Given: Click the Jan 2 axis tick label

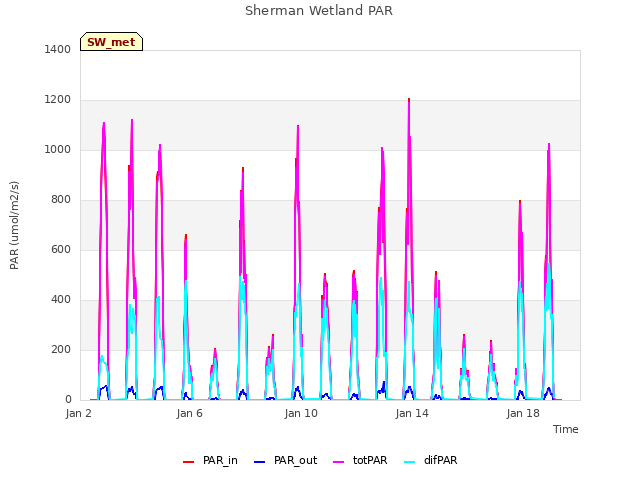Looking at the screenshot, I should (78, 413).
